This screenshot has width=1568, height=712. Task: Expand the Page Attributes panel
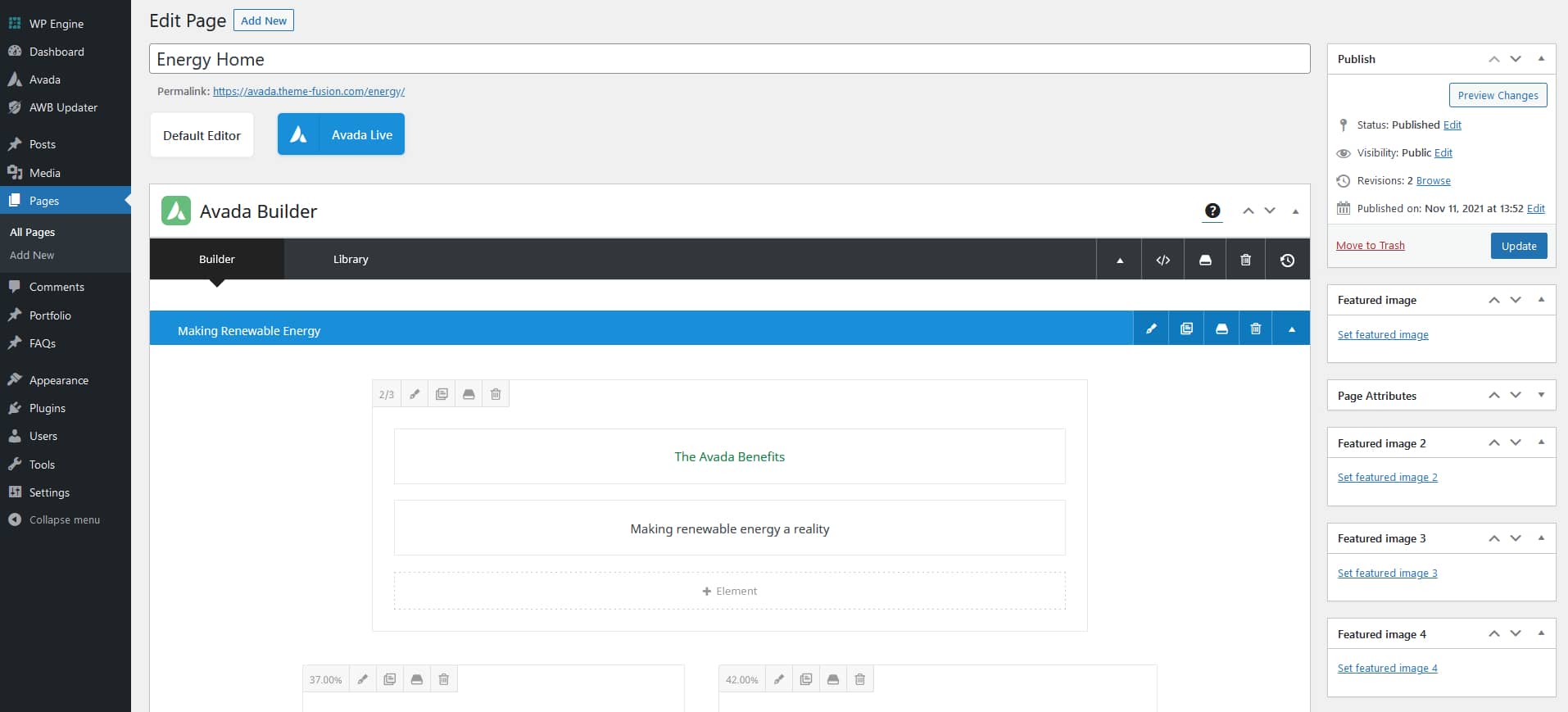1541,395
